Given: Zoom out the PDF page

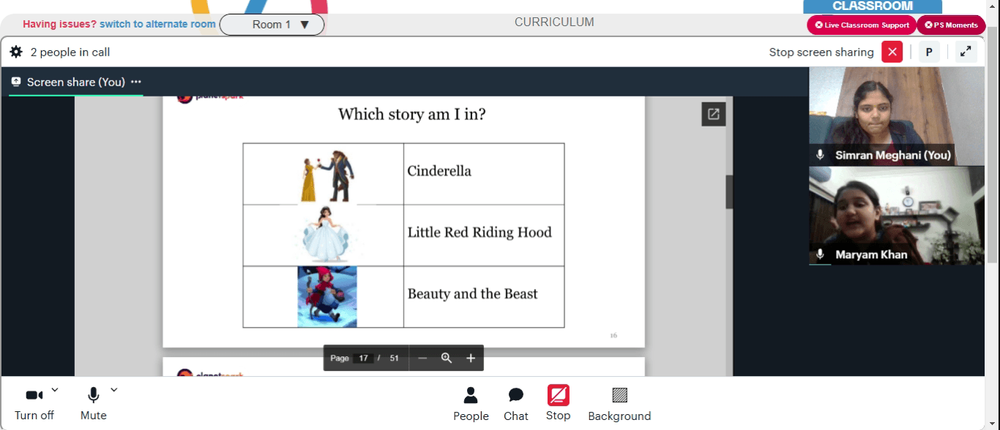Looking at the screenshot, I should point(422,358).
